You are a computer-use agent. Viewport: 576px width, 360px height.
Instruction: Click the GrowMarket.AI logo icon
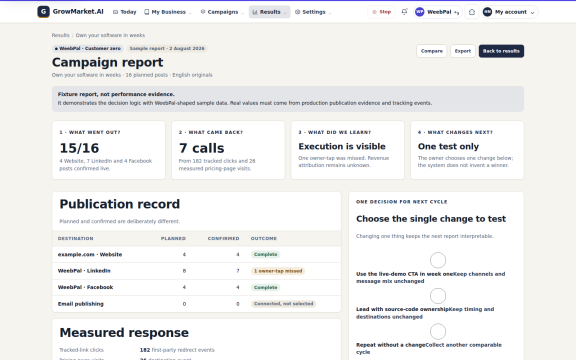(x=43, y=12)
